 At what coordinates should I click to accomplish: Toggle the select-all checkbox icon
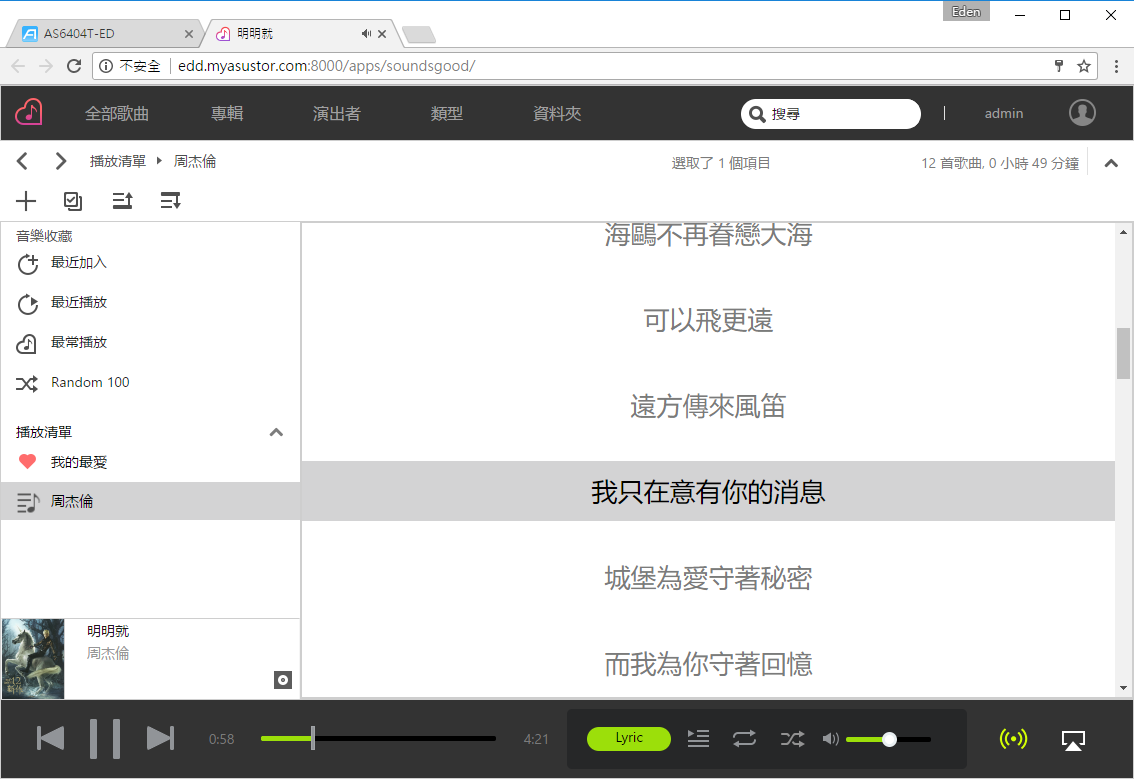[x=73, y=200]
